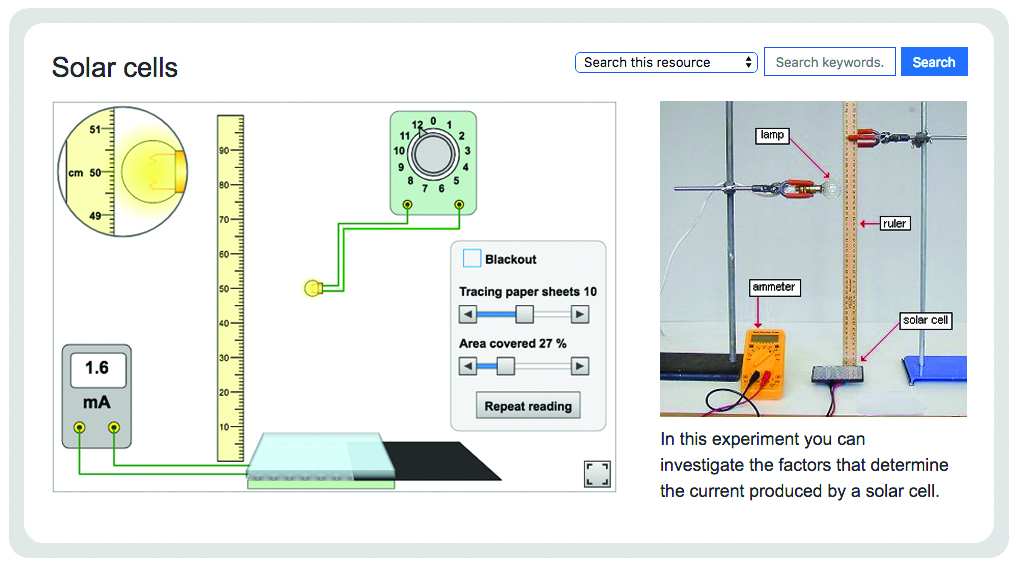Open the Search this resource dropdown
1020x568 pixels.
(x=666, y=62)
